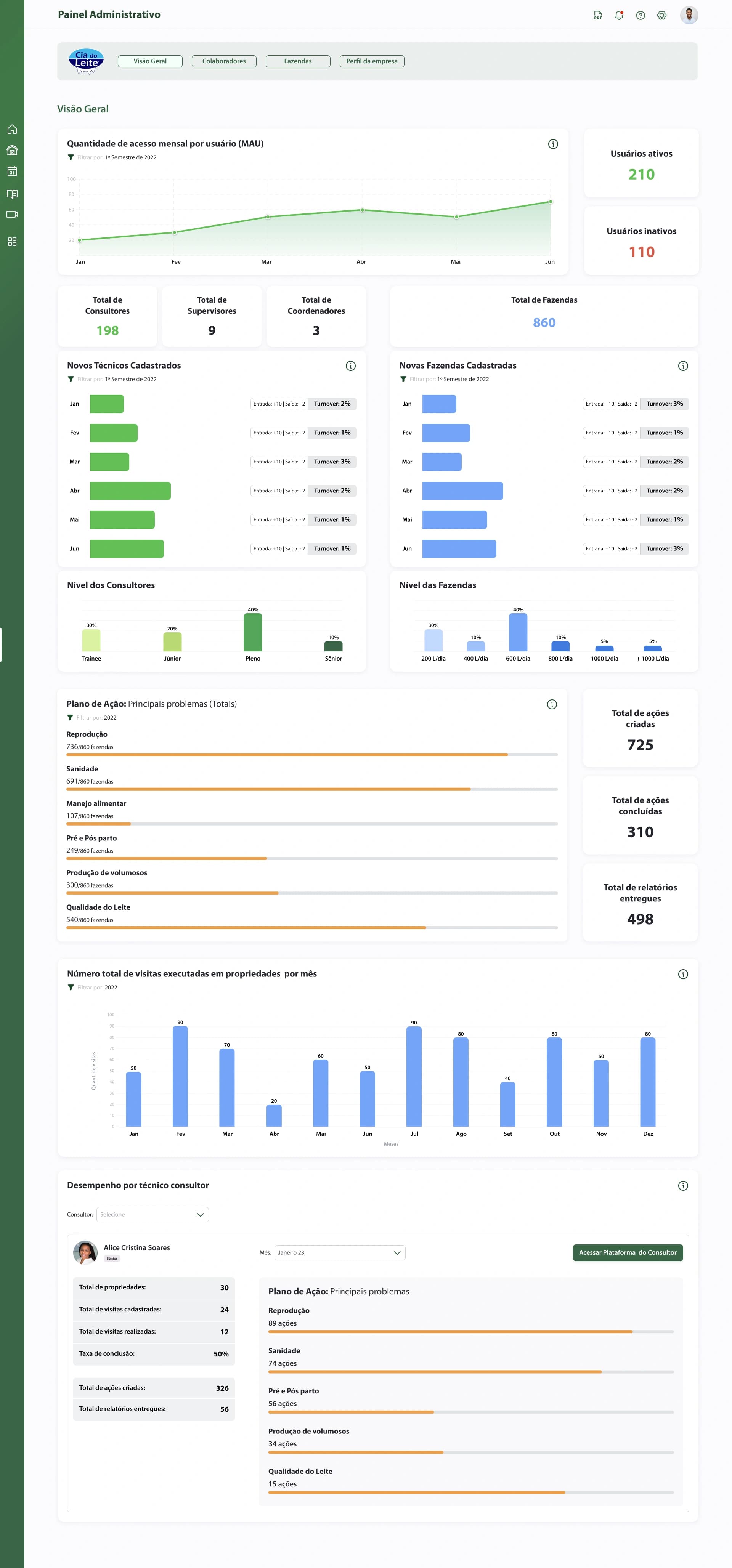732x1568 pixels.
Task: Click filter funnel icon on Novas Fazendas
Action: pyautogui.click(x=403, y=379)
